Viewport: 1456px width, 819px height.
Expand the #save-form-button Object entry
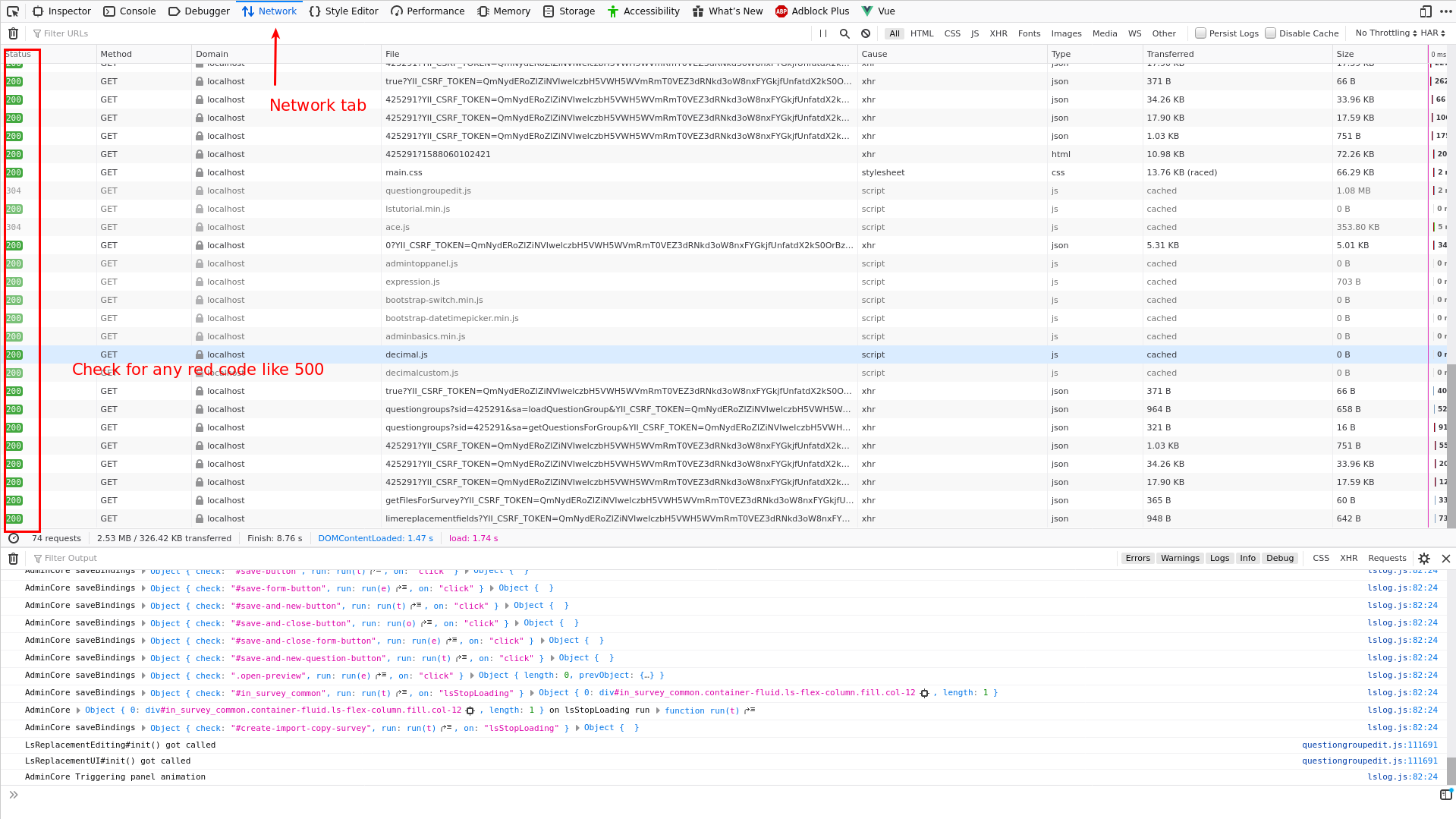pyautogui.click(x=143, y=588)
